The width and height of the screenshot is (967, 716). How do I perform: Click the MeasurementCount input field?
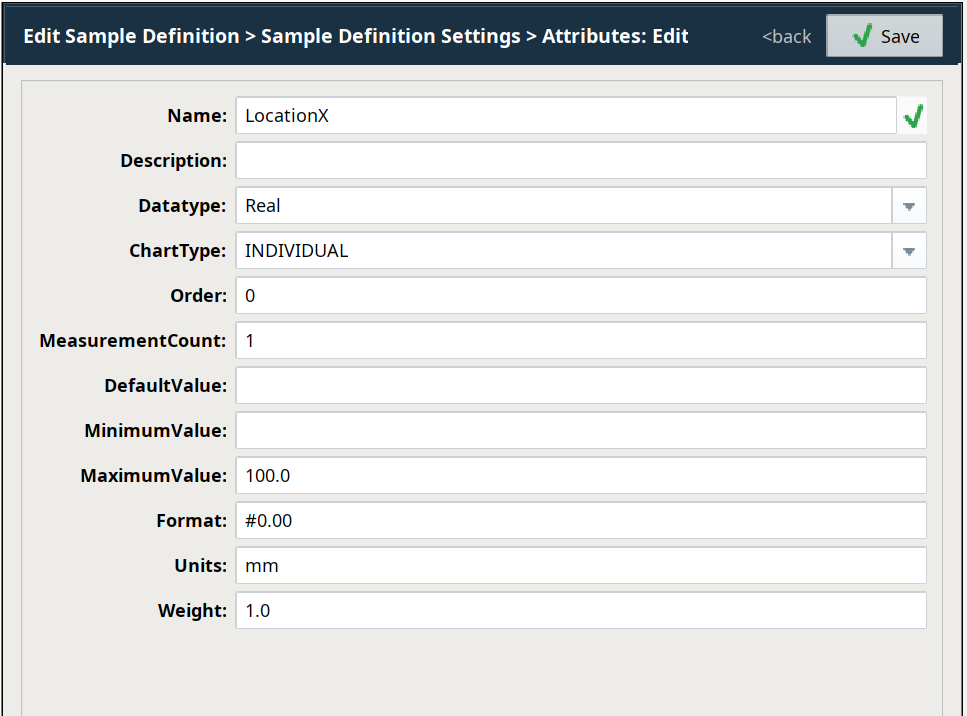tap(581, 341)
